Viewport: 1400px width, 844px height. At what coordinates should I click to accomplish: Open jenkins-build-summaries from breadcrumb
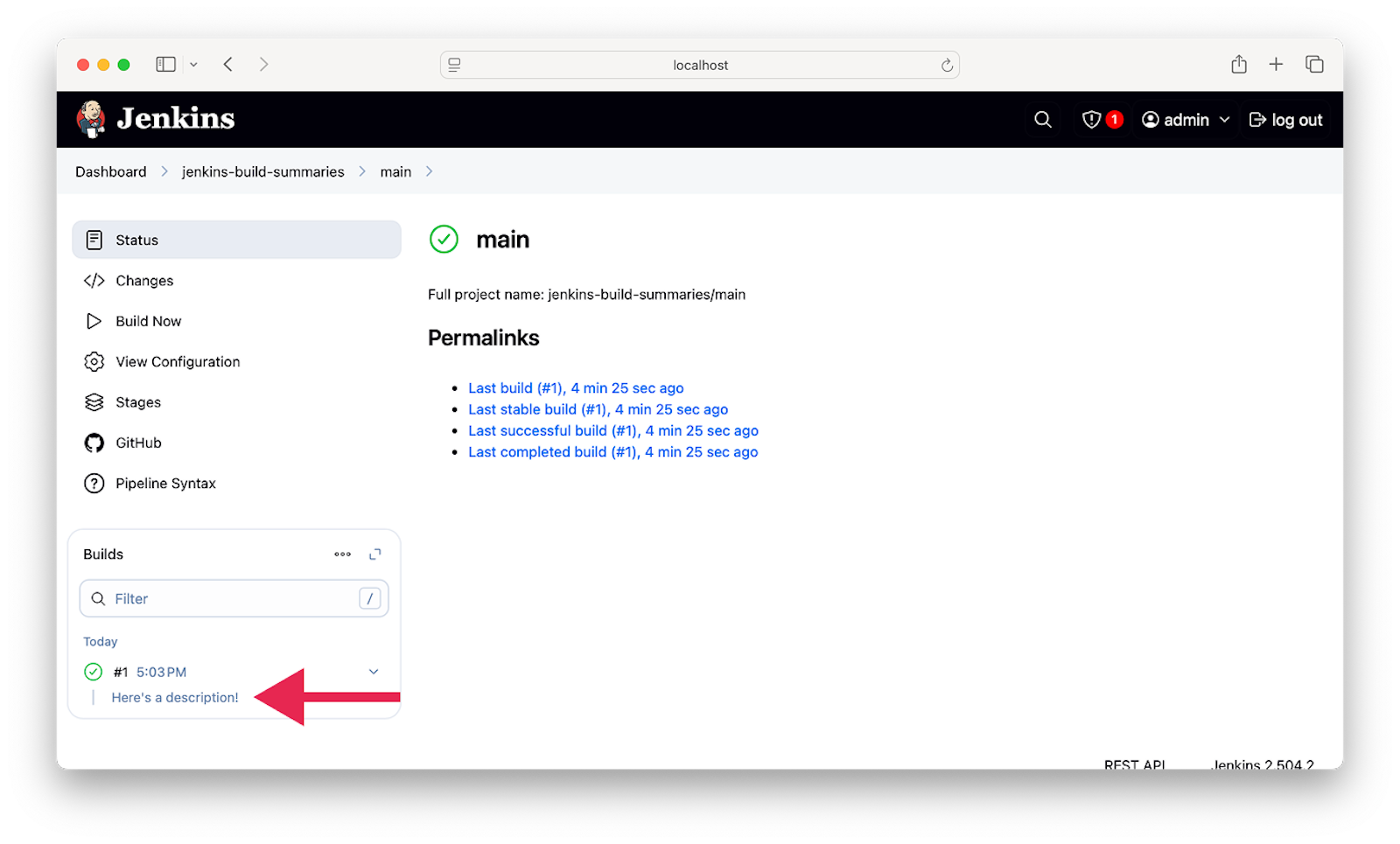[x=262, y=171]
